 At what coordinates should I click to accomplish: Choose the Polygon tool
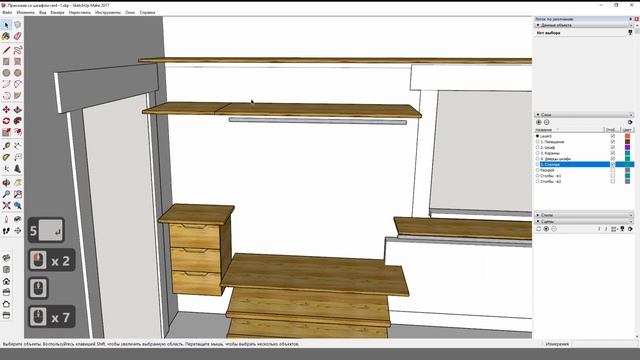click(18, 73)
